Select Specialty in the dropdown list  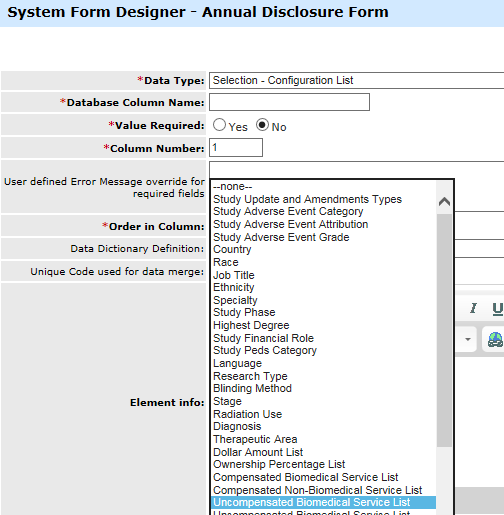coord(323,300)
